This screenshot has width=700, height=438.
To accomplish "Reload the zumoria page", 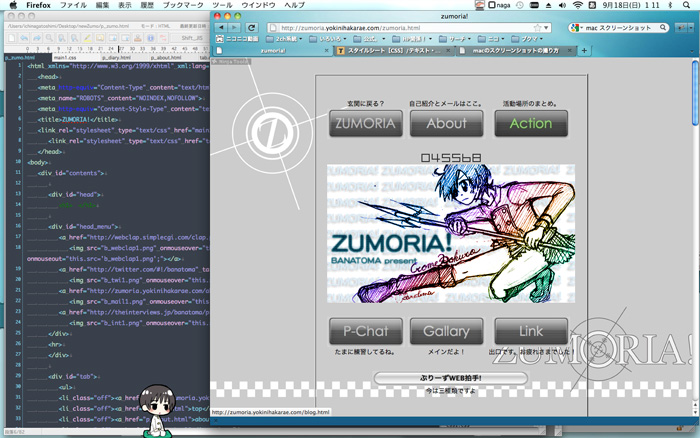I will coord(251,28).
